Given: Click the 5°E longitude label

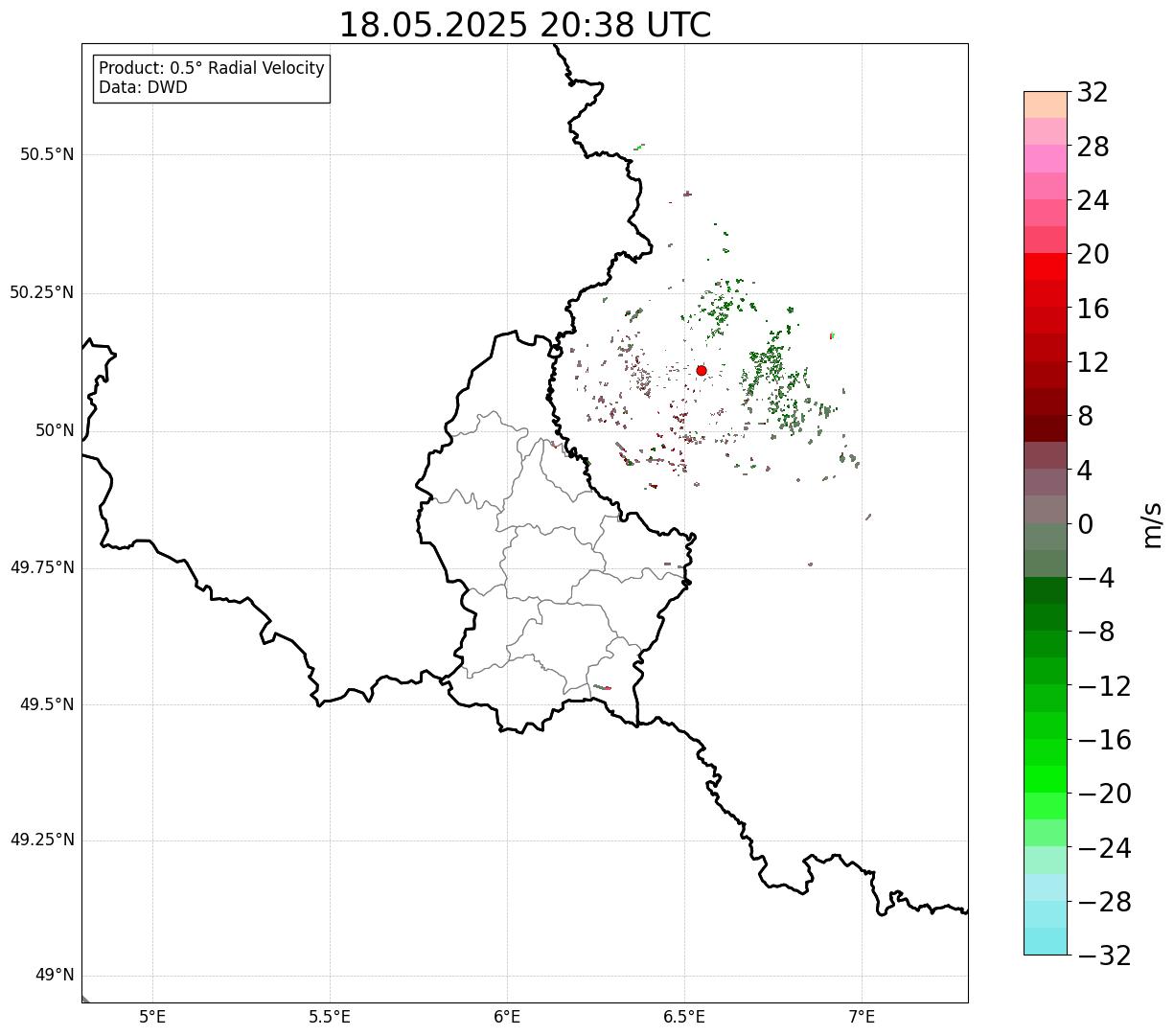Looking at the screenshot, I should pyautogui.click(x=152, y=1017).
